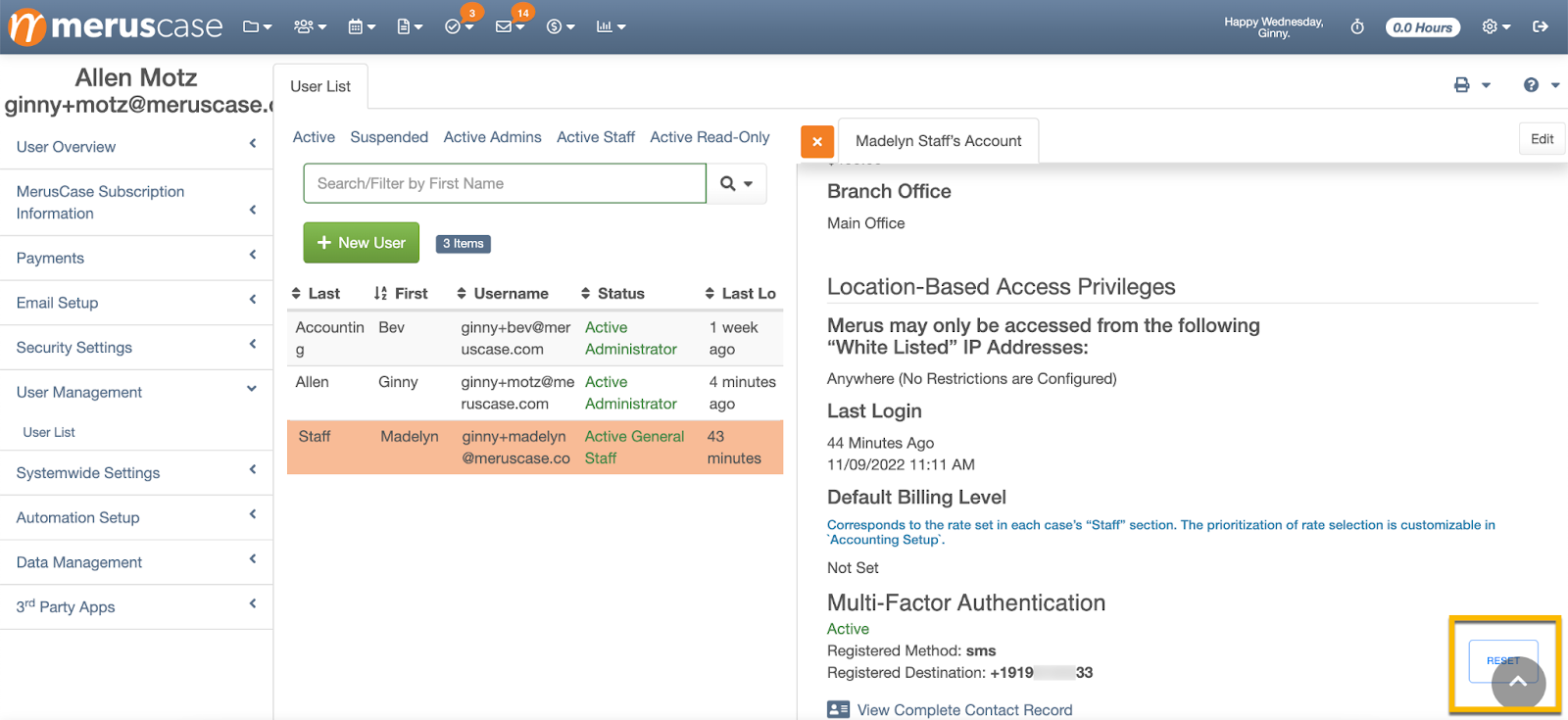Screen dimensions: 1568x720
Task: Select Madelyn Staff's Account tab
Action: coord(939,141)
